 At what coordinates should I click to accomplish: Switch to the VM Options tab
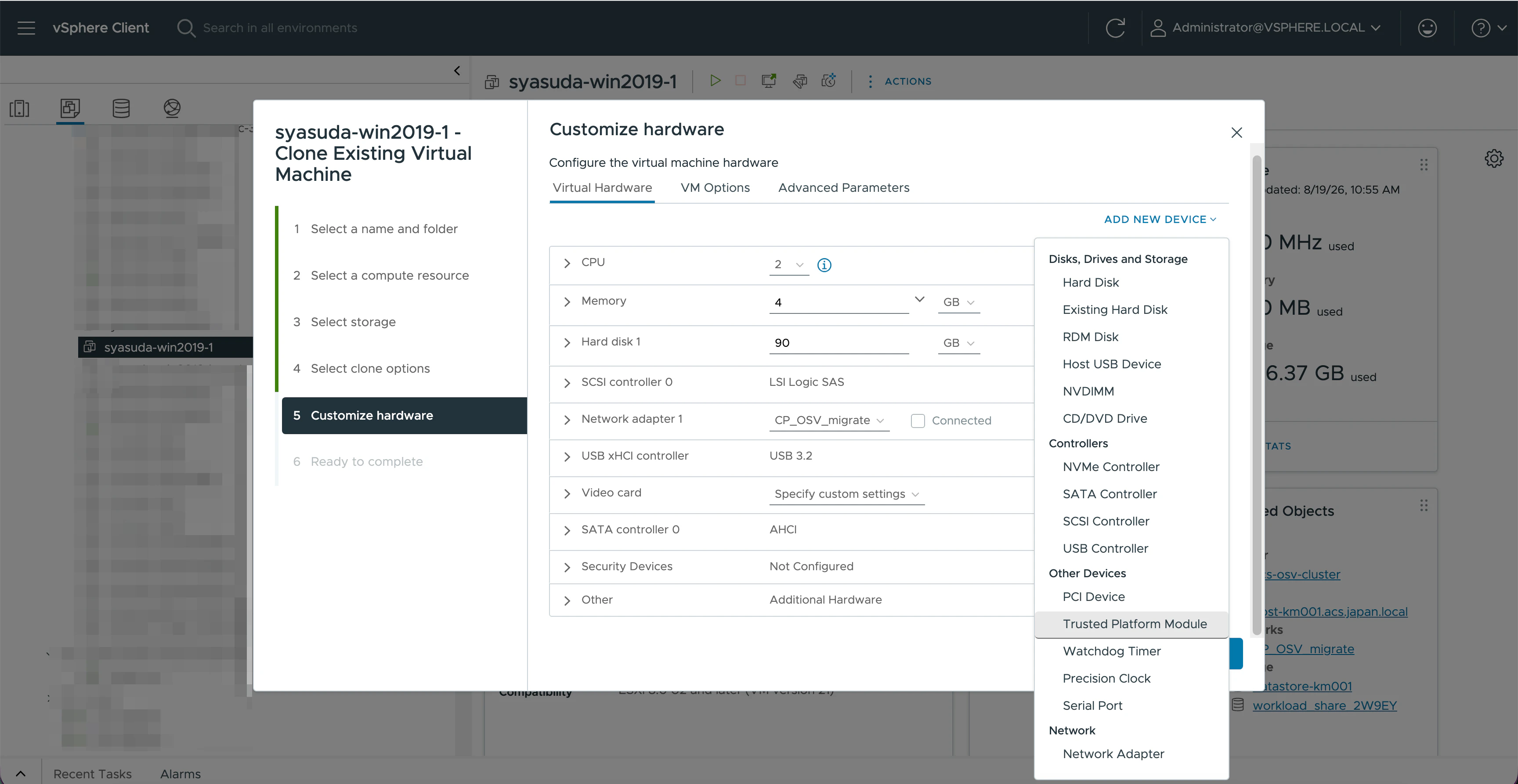click(x=715, y=188)
